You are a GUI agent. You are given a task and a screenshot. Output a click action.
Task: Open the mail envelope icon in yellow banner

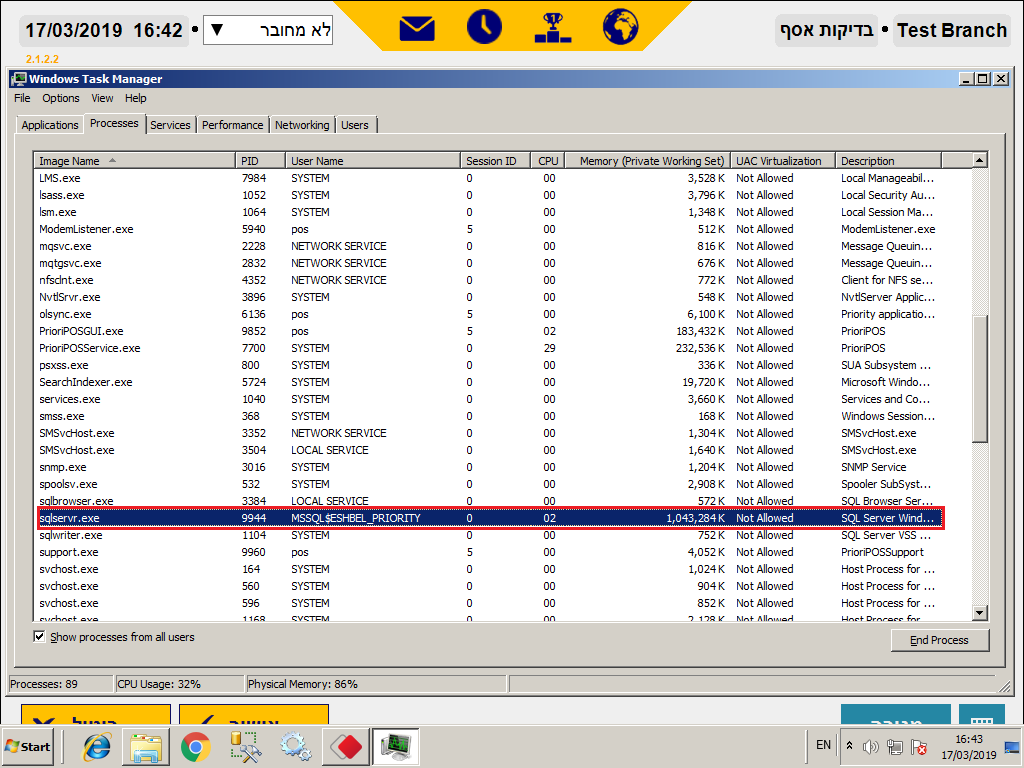417,29
